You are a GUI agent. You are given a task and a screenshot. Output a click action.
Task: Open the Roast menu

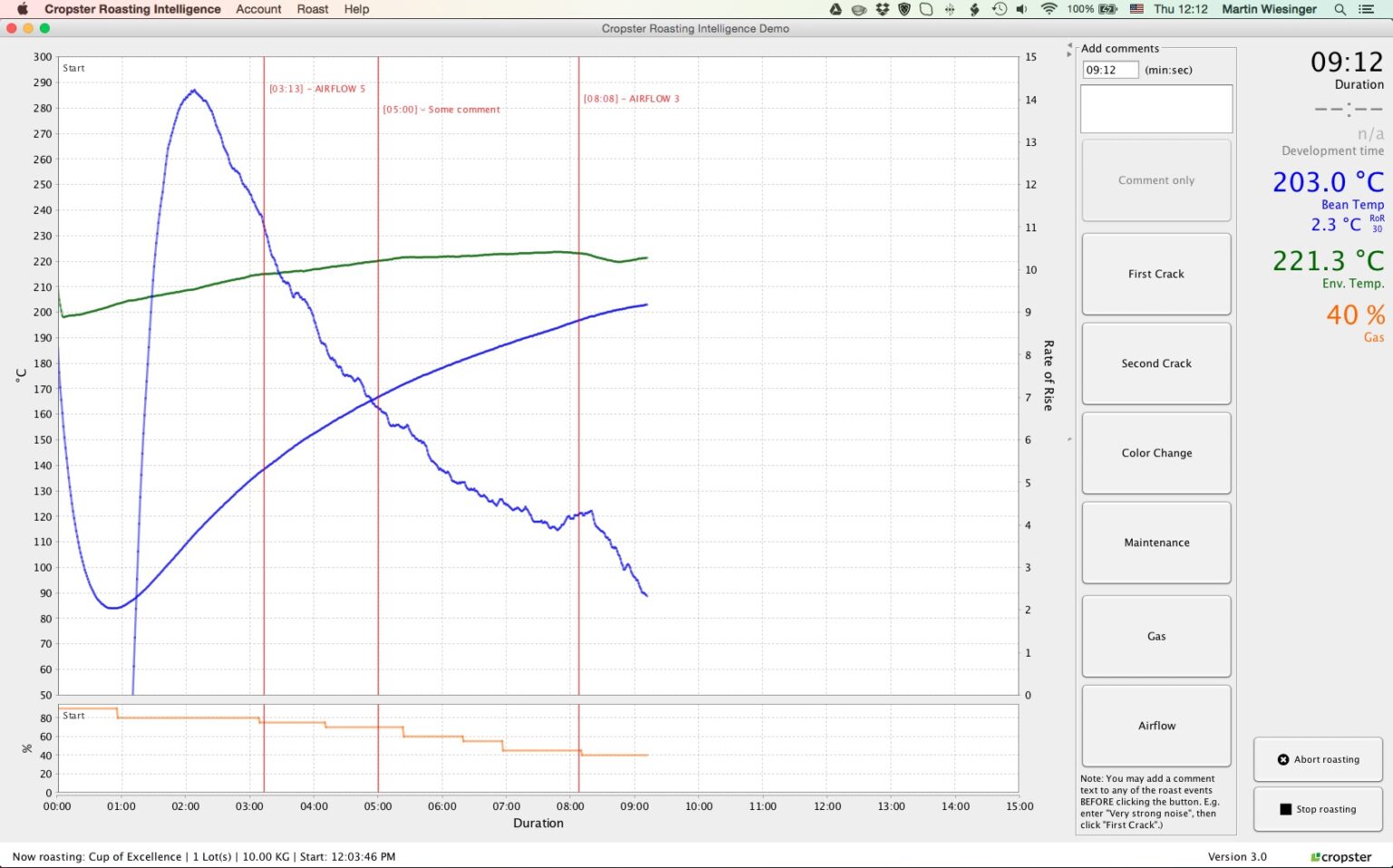[x=312, y=9]
